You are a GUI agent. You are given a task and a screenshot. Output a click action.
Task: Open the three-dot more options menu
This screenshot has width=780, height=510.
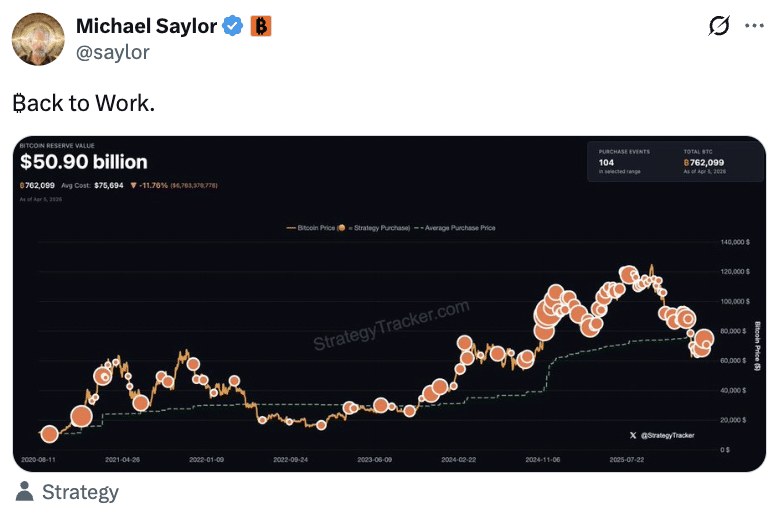pos(754,27)
